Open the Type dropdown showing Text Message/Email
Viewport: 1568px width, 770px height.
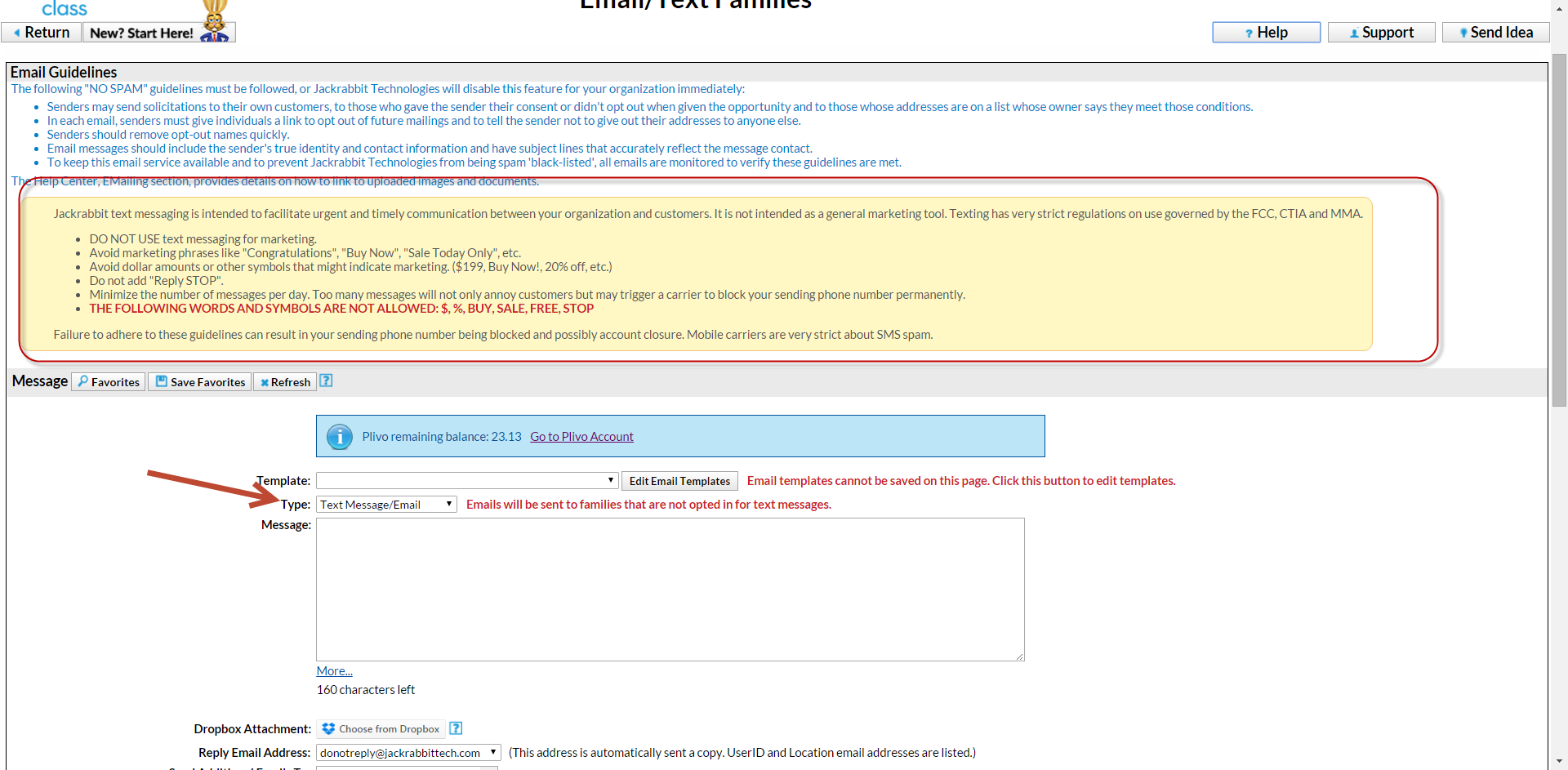[386, 505]
